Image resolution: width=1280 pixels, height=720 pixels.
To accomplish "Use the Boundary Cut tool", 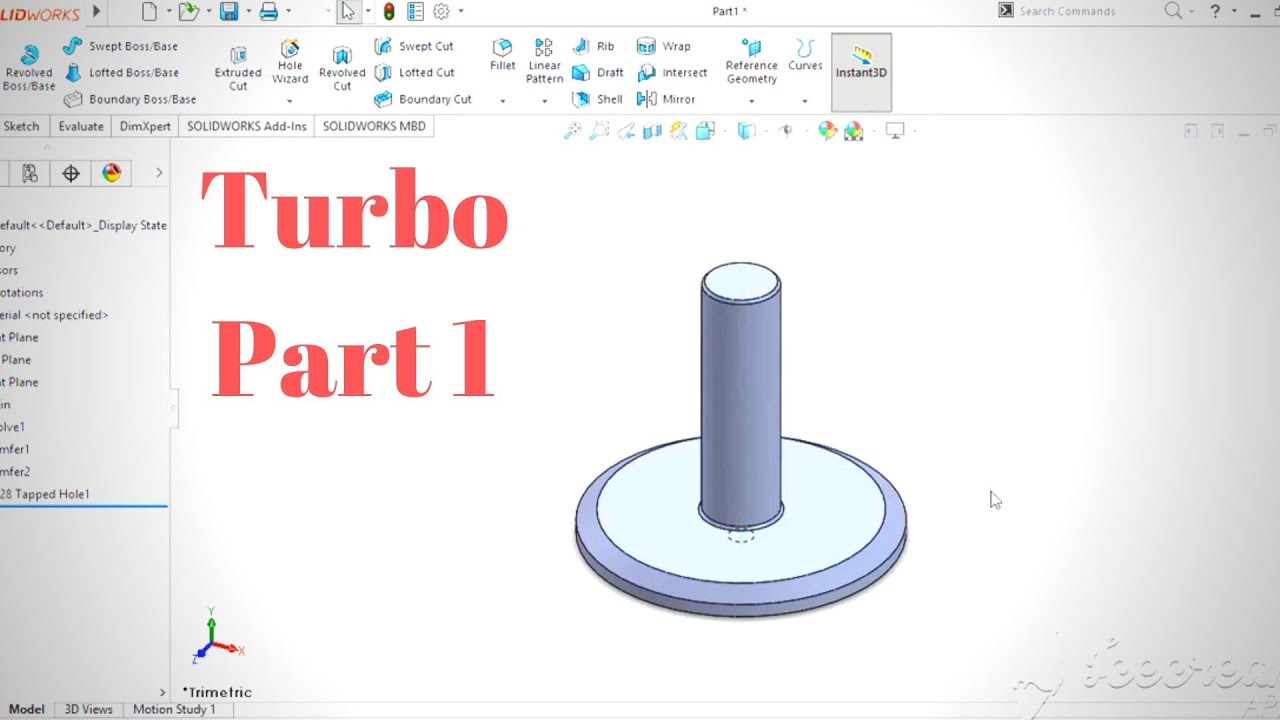I will [x=422, y=99].
